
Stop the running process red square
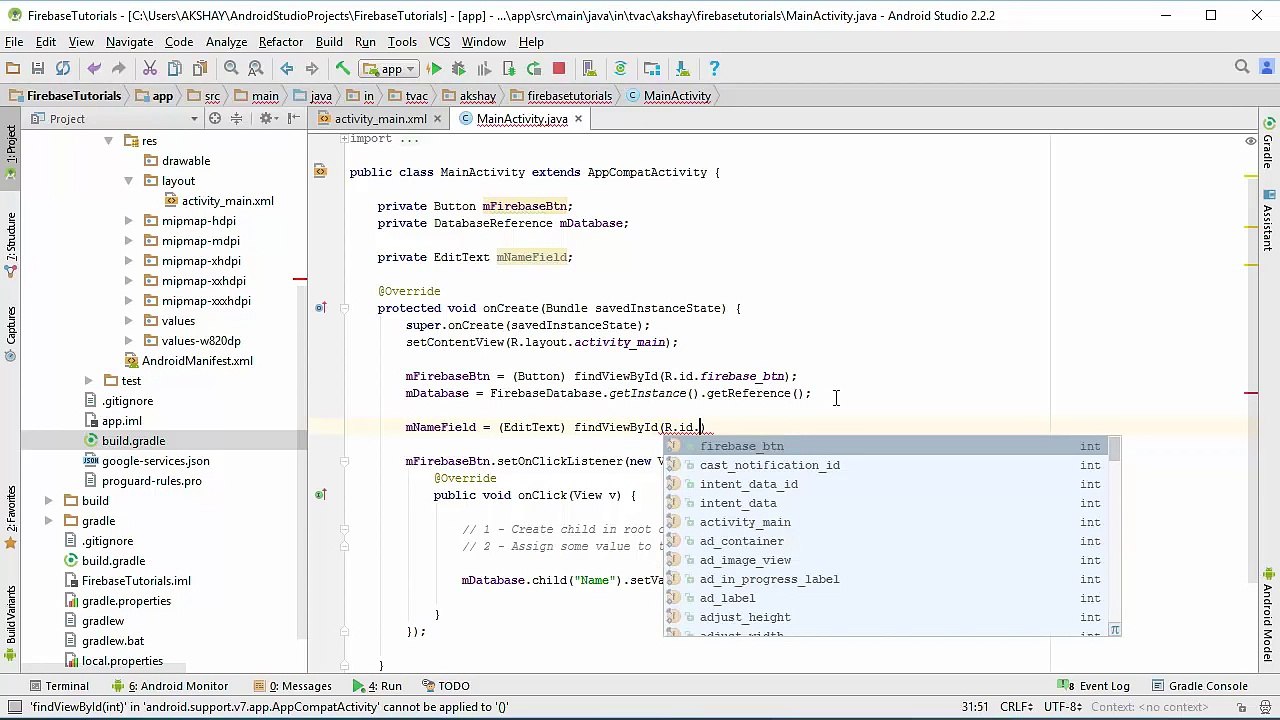point(559,68)
